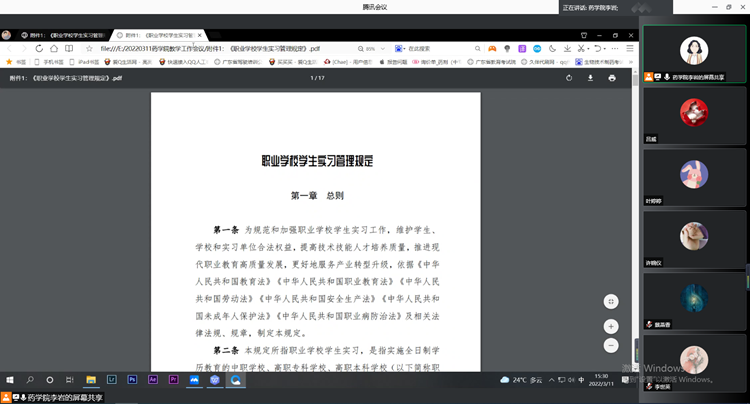Open the browser hamburger main menu
Image resolution: width=750 pixels, height=404 pixels.
630,48
